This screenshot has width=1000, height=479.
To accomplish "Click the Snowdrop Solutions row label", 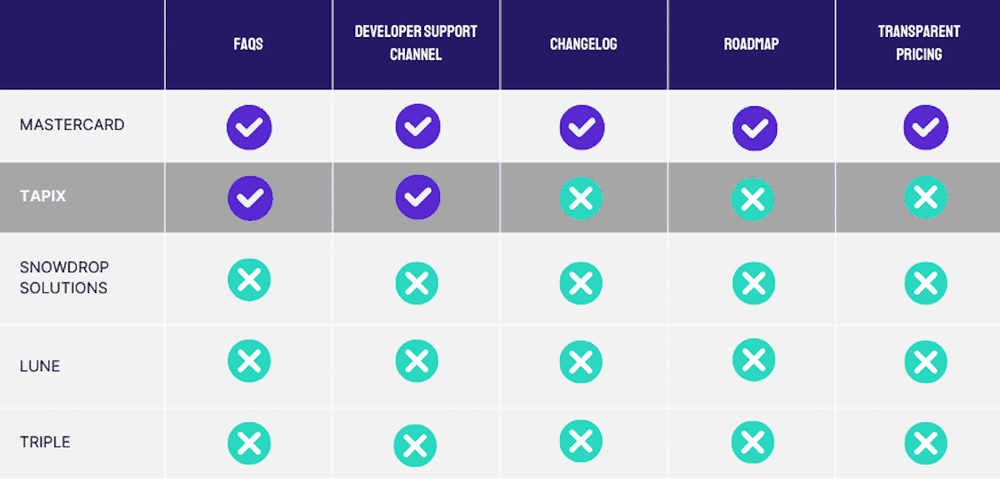I will (63, 278).
